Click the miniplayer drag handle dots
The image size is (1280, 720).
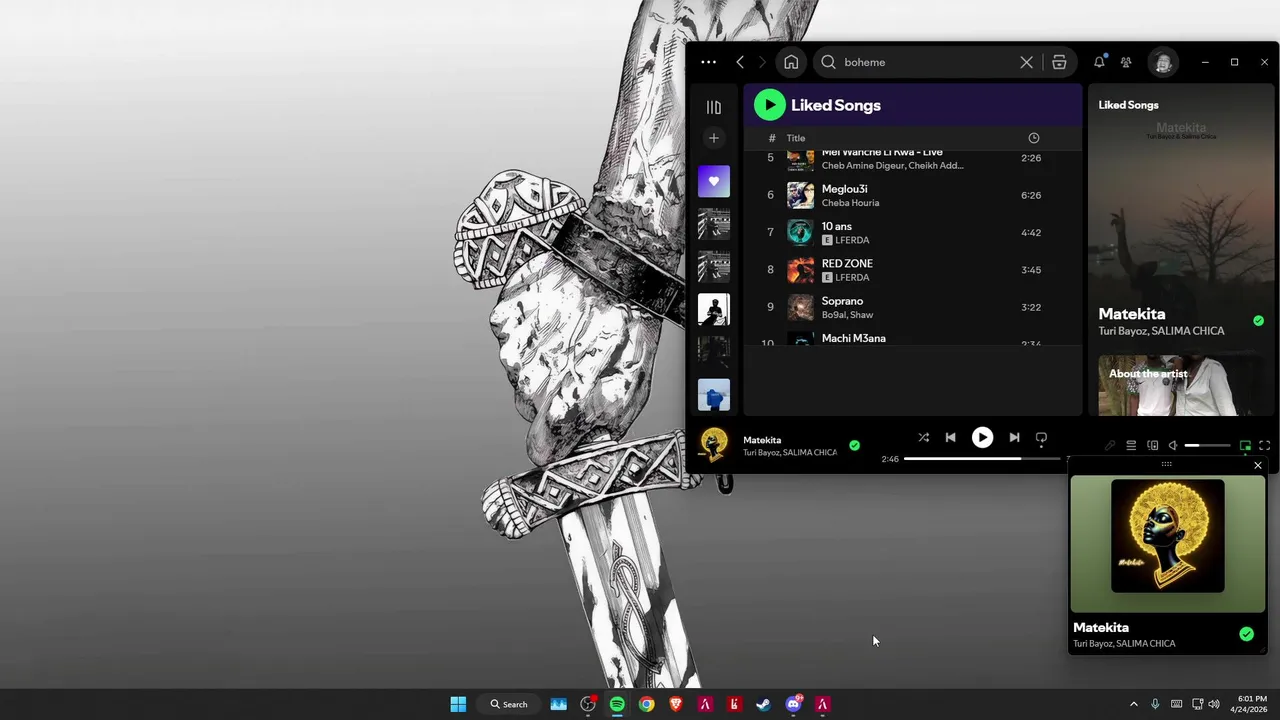[1166, 464]
